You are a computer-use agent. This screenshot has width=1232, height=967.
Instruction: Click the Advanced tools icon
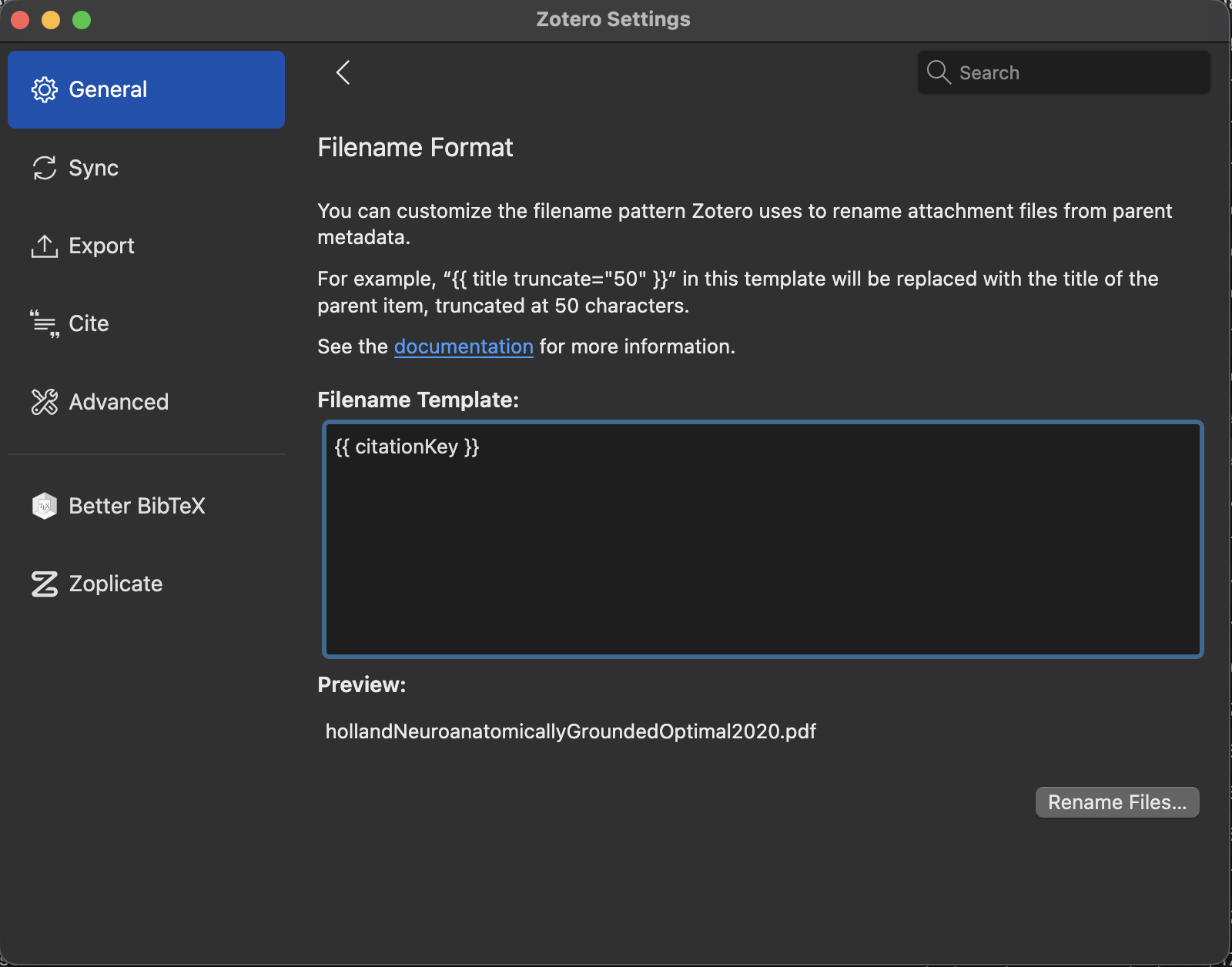pos(44,402)
